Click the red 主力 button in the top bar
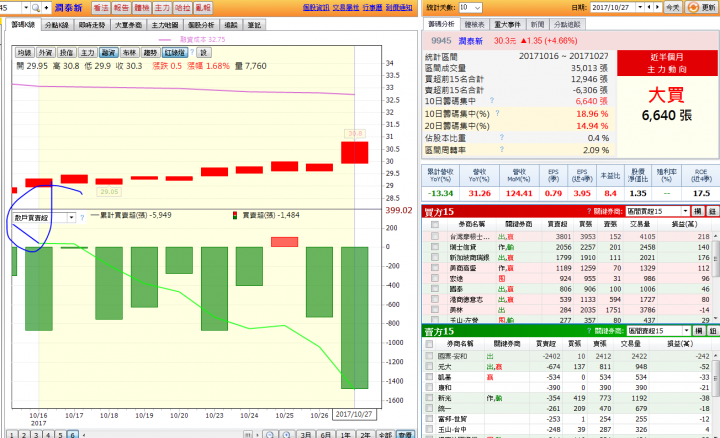The width and height of the screenshot is (720, 438). click(162, 7)
